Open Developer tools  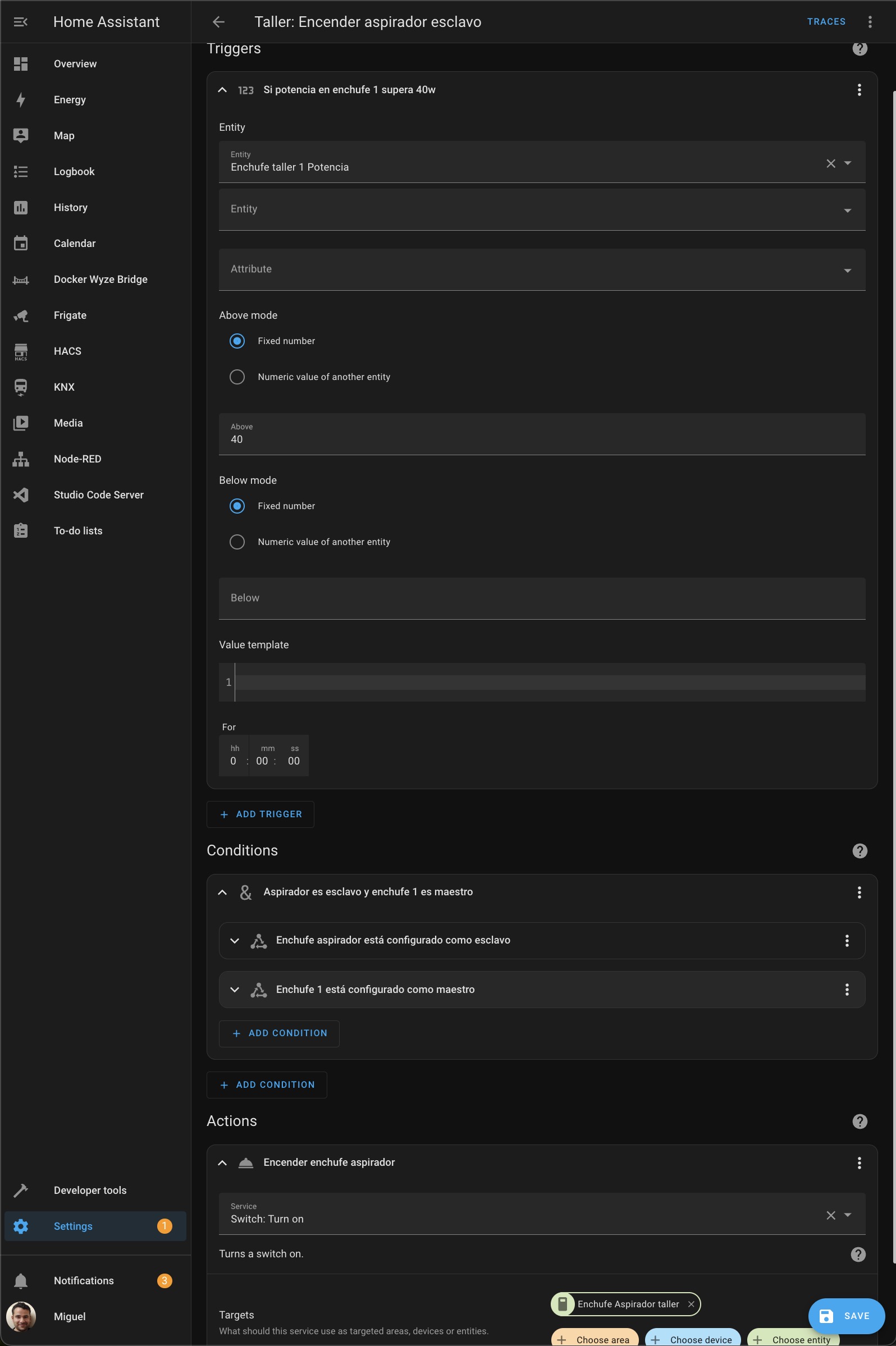tap(95, 1191)
